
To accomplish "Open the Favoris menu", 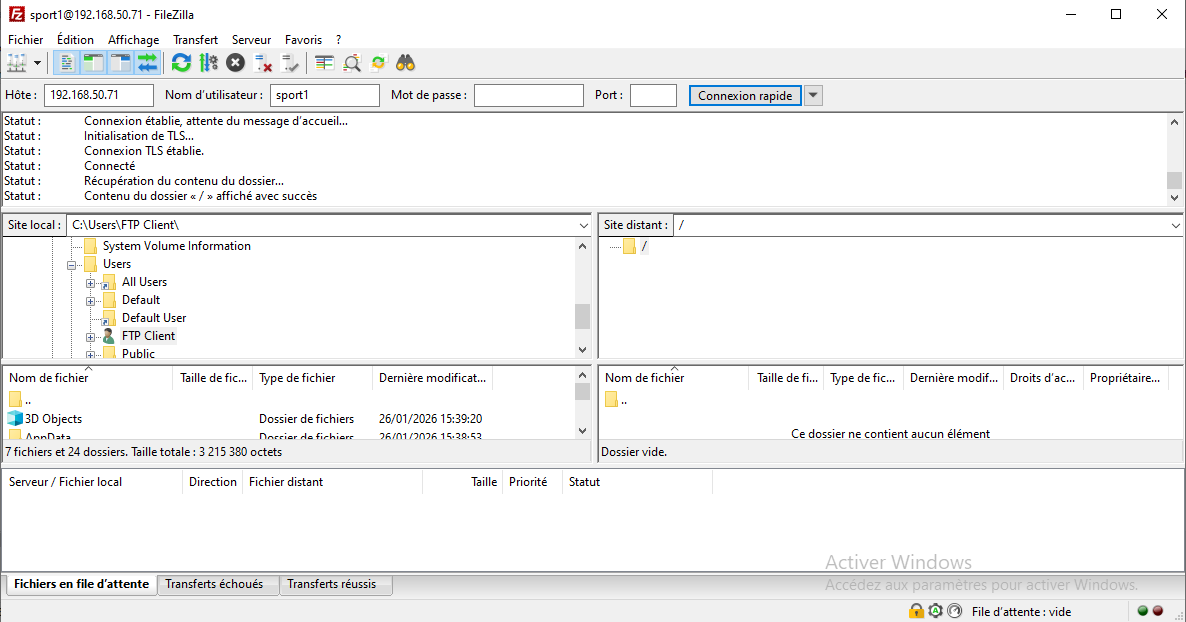I will 303,39.
